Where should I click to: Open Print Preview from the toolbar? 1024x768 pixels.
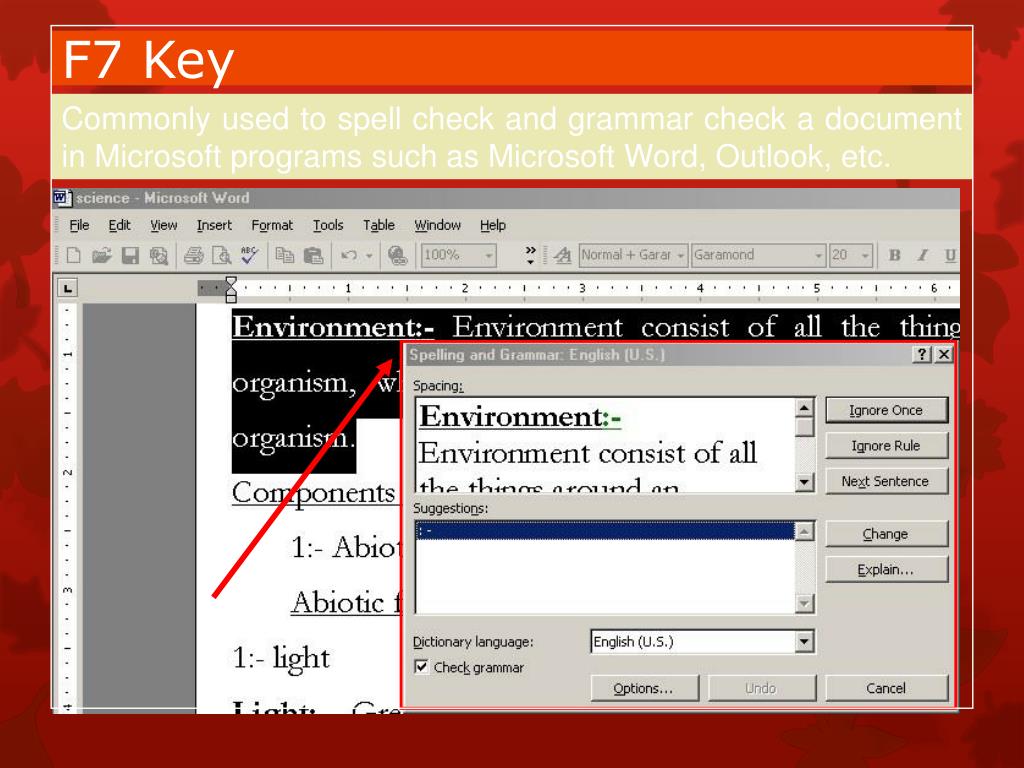tap(221, 255)
